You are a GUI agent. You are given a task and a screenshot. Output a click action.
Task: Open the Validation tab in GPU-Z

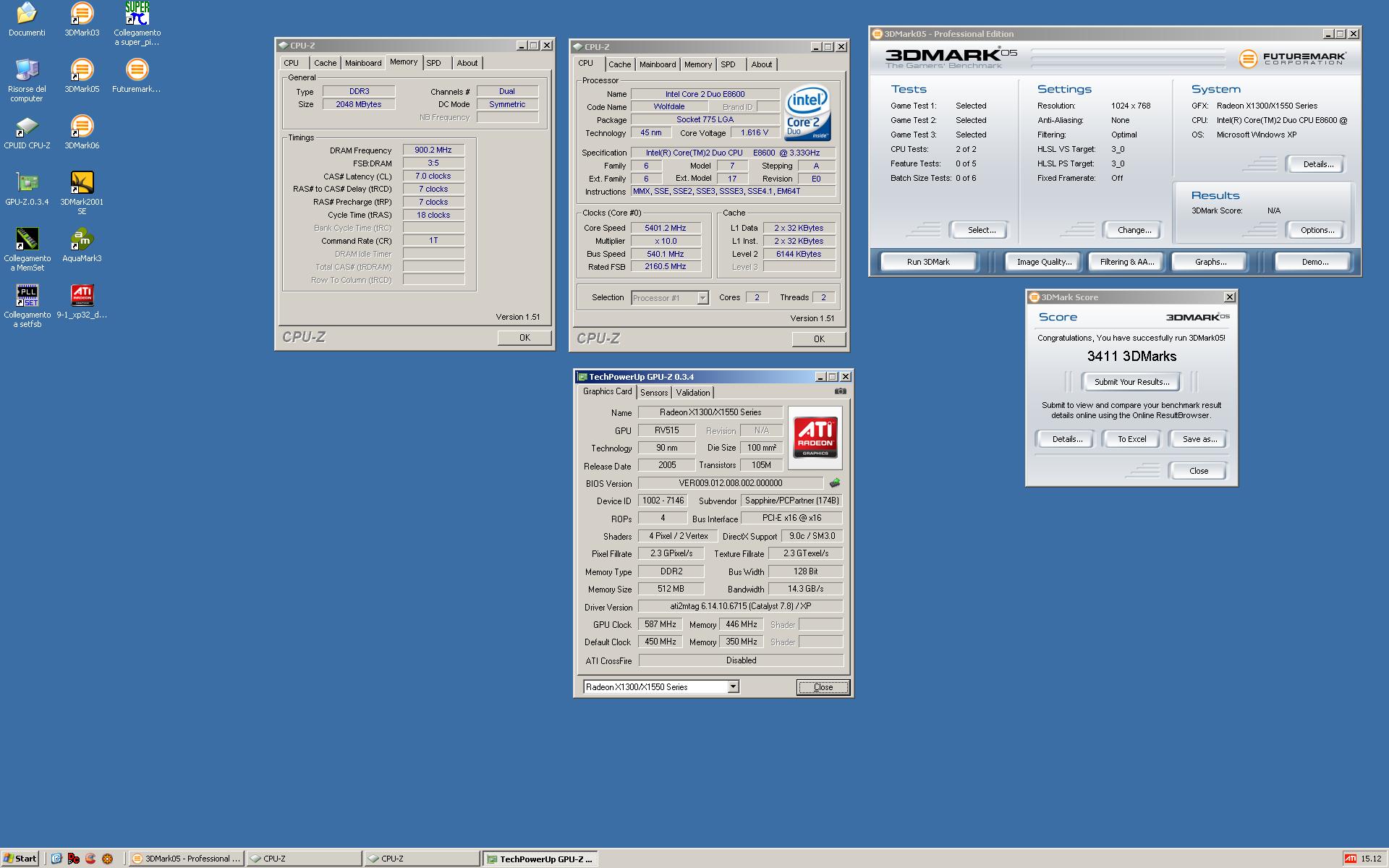pos(693,393)
